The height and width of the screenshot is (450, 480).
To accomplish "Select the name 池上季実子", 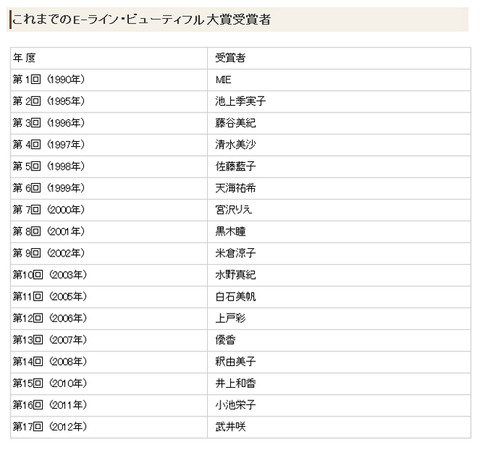I will (x=240, y=101).
